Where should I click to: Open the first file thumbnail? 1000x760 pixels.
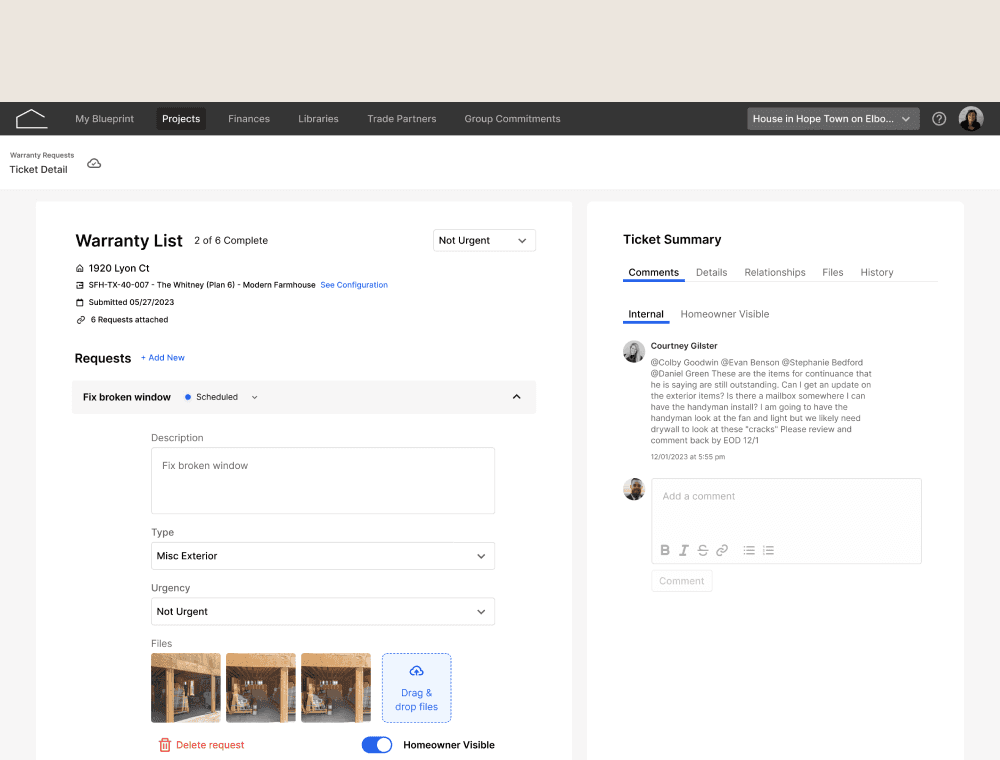click(x=186, y=688)
